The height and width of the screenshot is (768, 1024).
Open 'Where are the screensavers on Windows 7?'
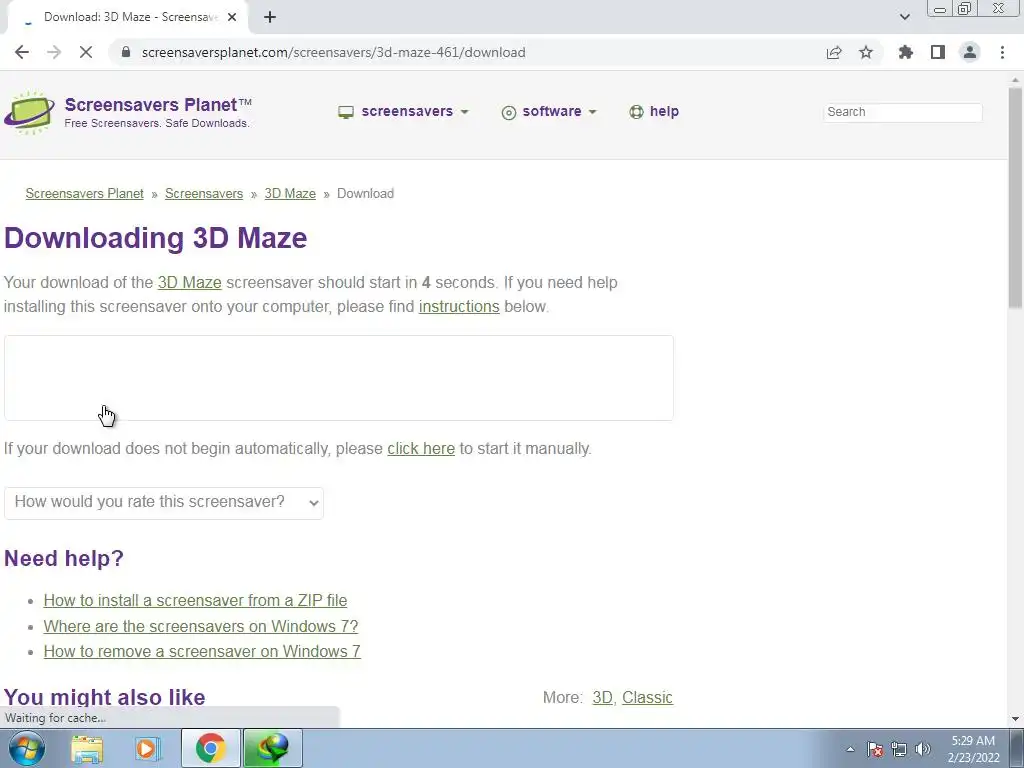pos(201,626)
